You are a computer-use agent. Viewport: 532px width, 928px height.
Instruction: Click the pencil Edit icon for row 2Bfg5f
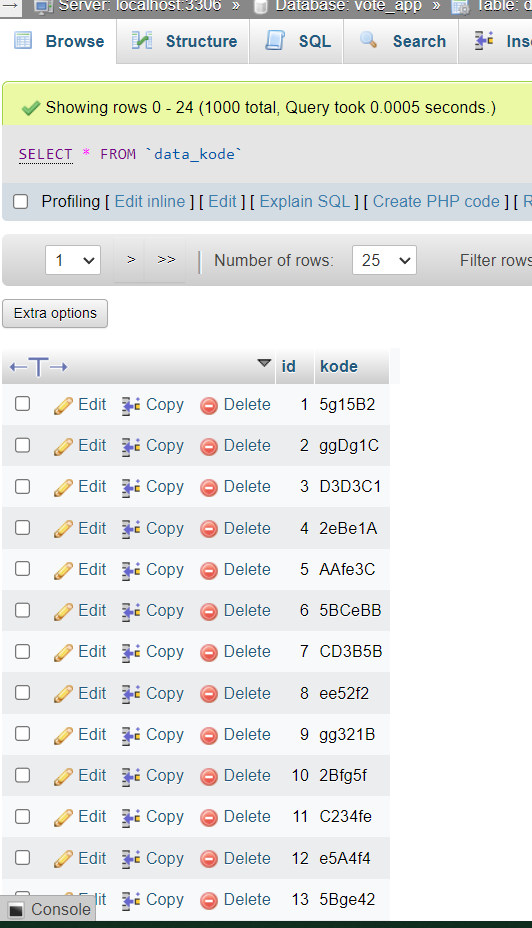tap(63, 776)
